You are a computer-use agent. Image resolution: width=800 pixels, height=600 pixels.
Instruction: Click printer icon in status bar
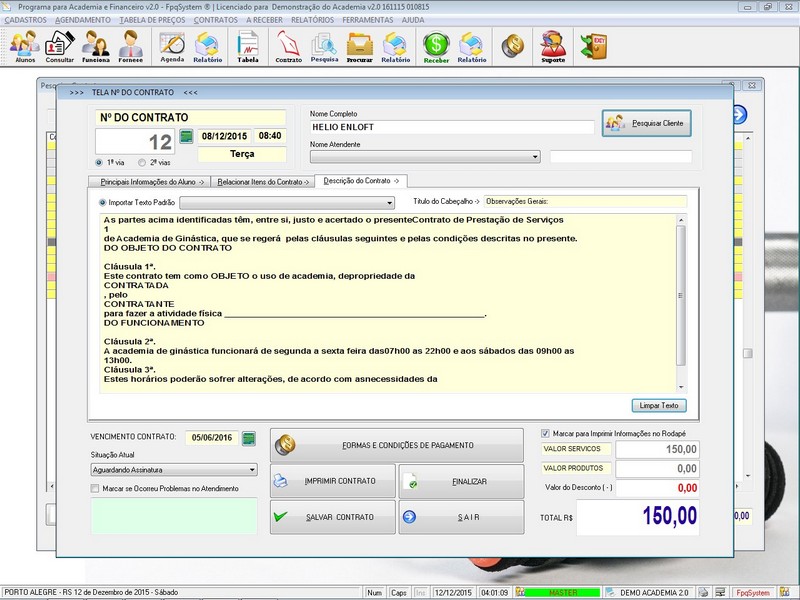pos(704,592)
